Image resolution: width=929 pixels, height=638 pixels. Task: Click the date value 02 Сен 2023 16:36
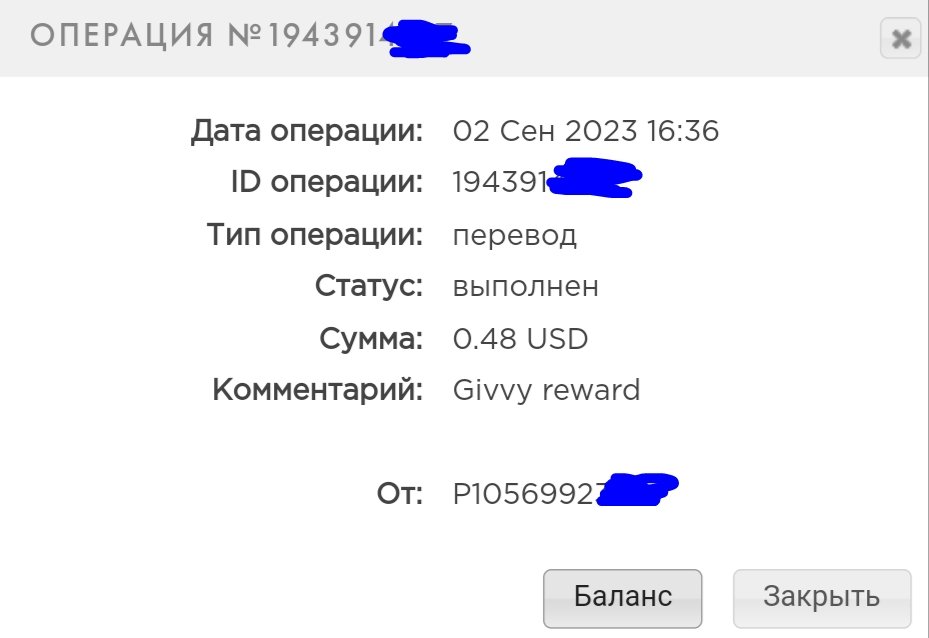pos(585,131)
